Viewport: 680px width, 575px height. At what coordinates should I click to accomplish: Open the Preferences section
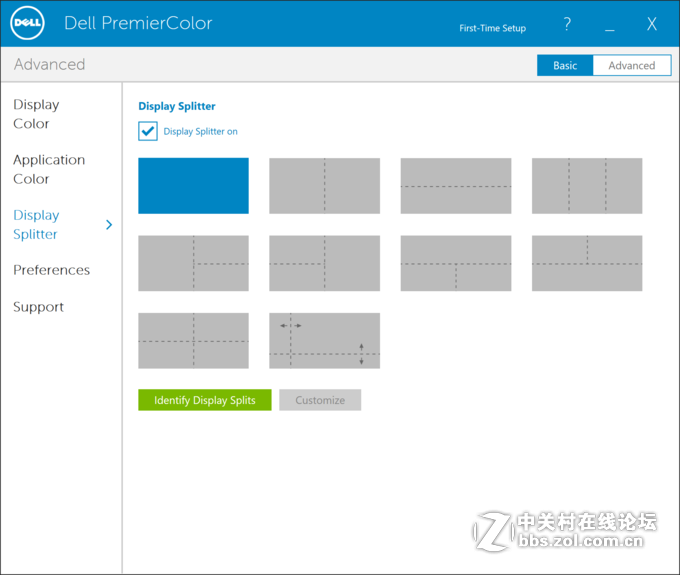point(52,270)
